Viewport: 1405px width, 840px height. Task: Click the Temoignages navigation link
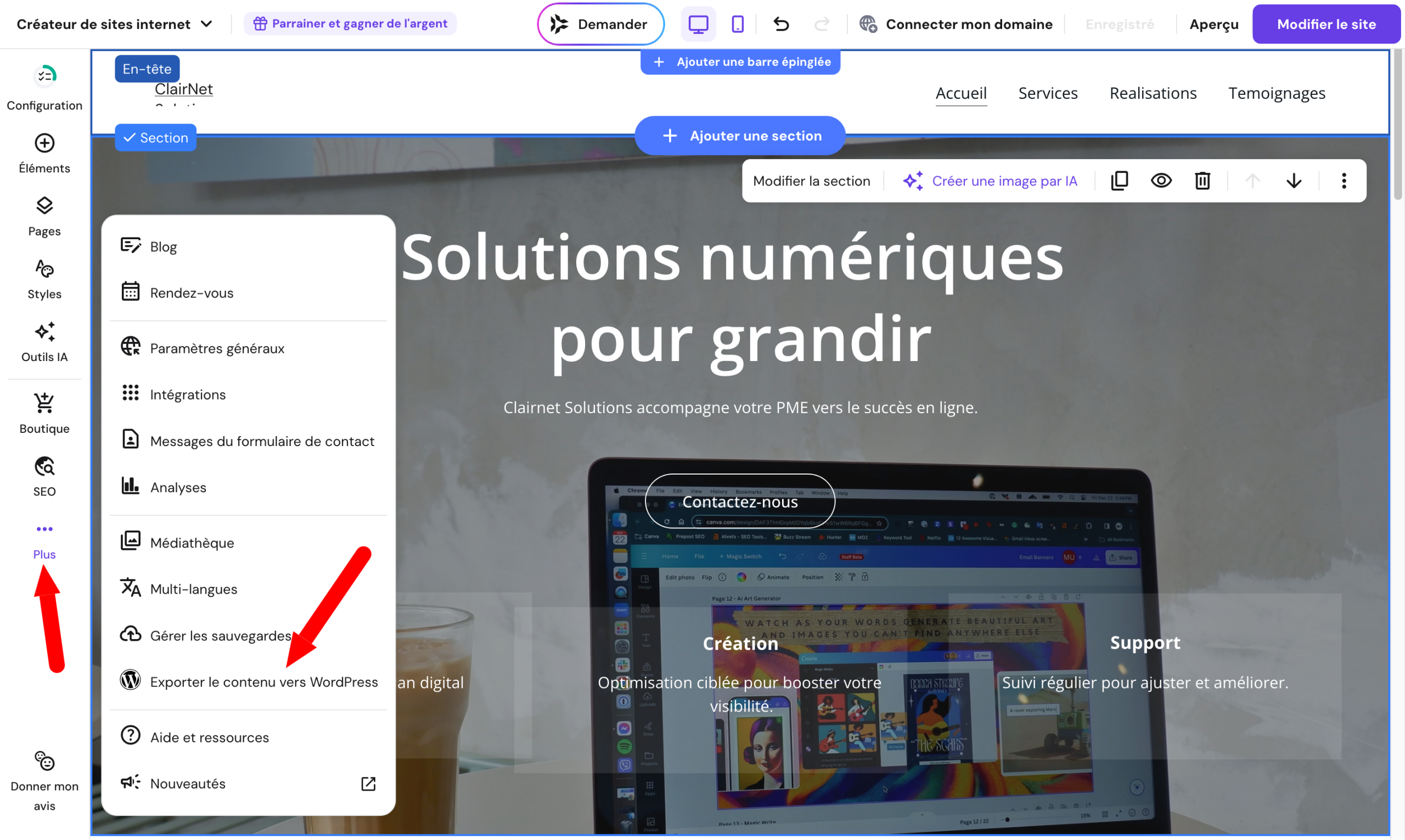(1277, 93)
